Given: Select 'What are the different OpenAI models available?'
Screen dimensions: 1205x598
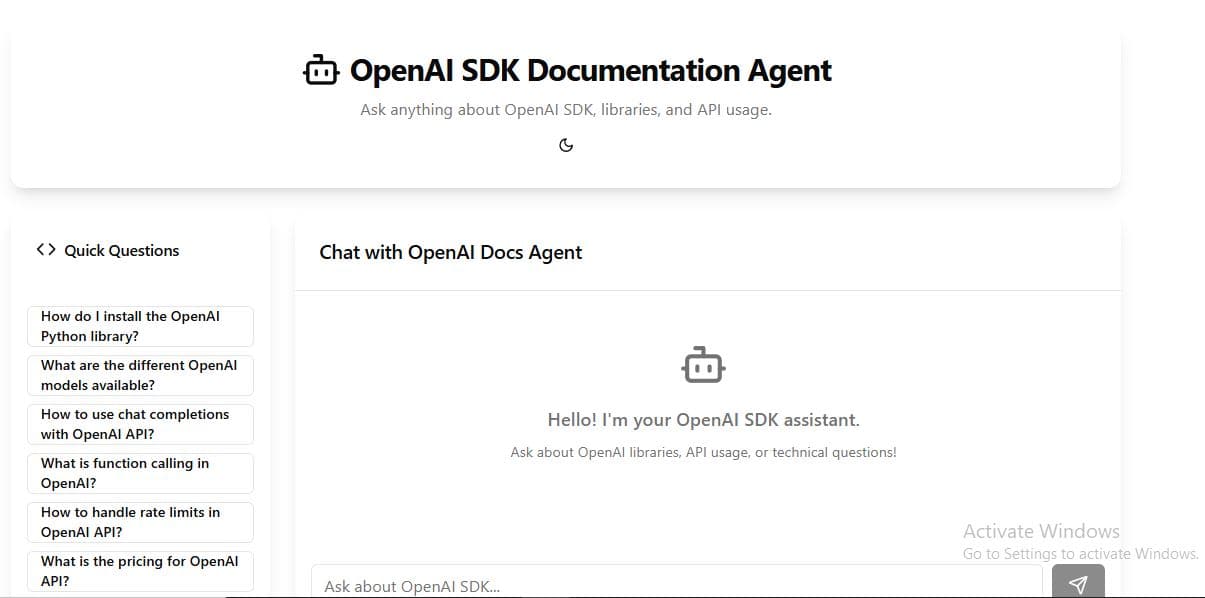Looking at the screenshot, I should tap(140, 375).
